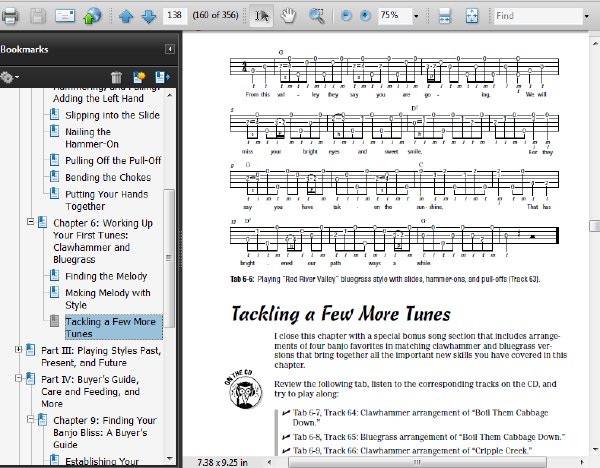Click the zoom out minus button
This screenshot has width=600, height=468.
[x=346, y=16]
